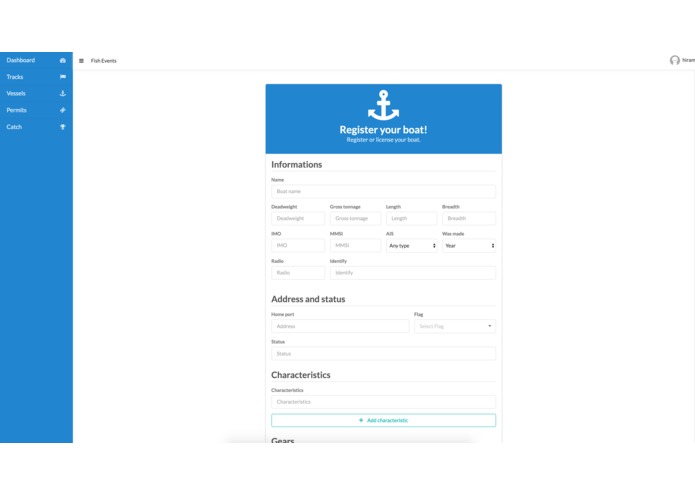Focus the Length input field
695x494 pixels.
coord(411,218)
